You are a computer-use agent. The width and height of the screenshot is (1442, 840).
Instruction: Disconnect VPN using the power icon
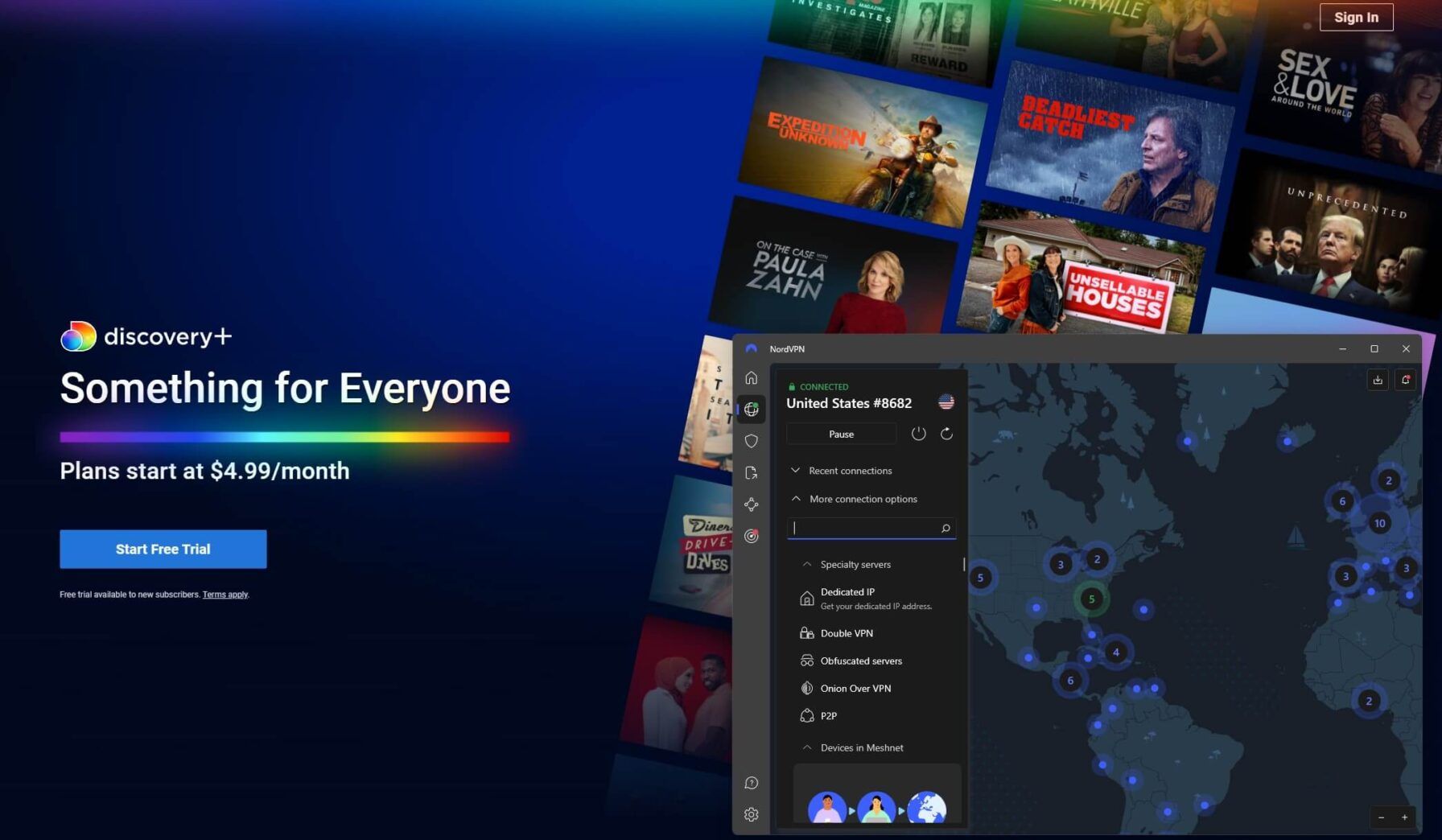pos(918,434)
